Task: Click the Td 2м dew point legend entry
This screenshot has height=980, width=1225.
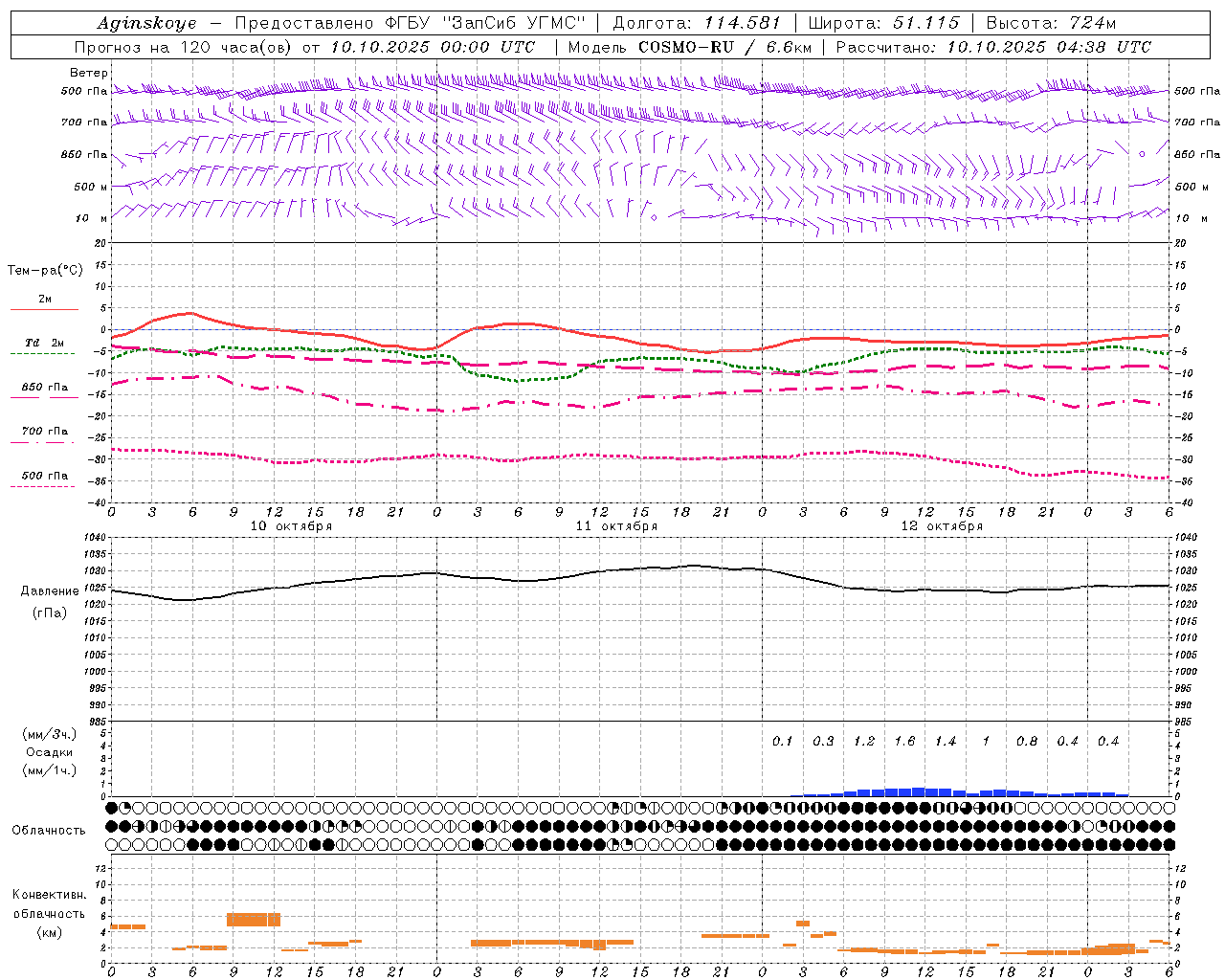Action: pos(45,343)
